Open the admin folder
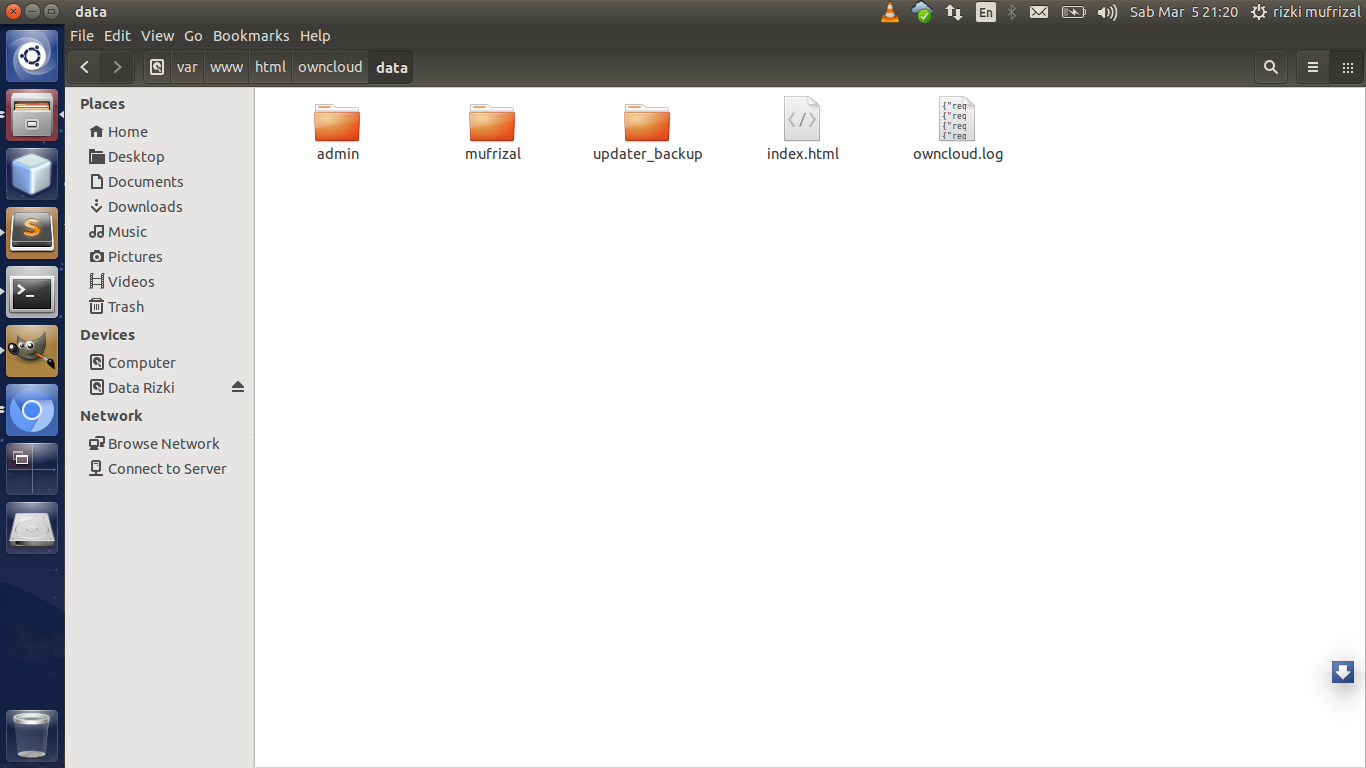Image resolution: width=1366 pixels, height=768 pixels. (x=337, y=122)
